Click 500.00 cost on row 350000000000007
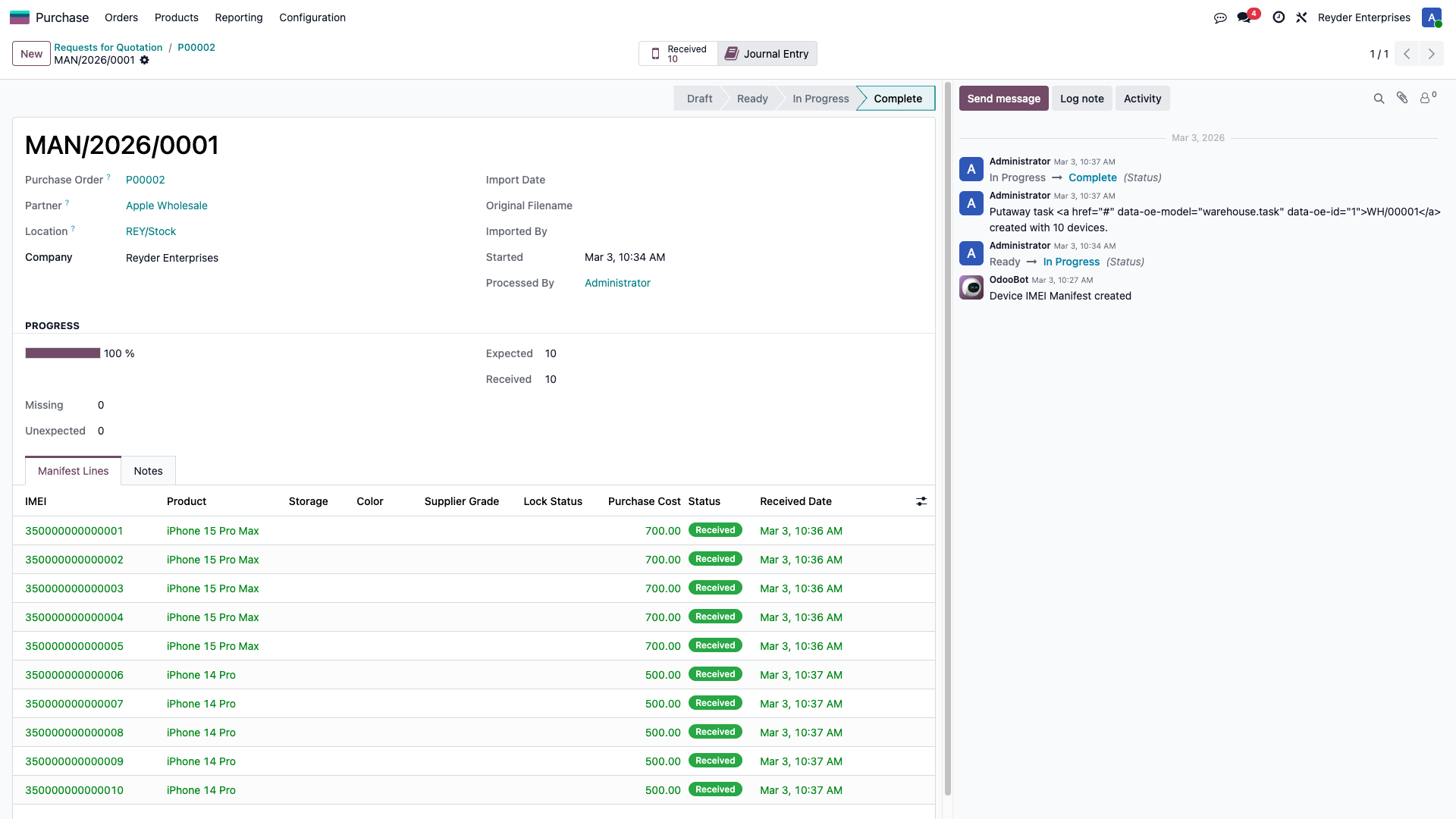1456x819 pixels. coord(663,704)
